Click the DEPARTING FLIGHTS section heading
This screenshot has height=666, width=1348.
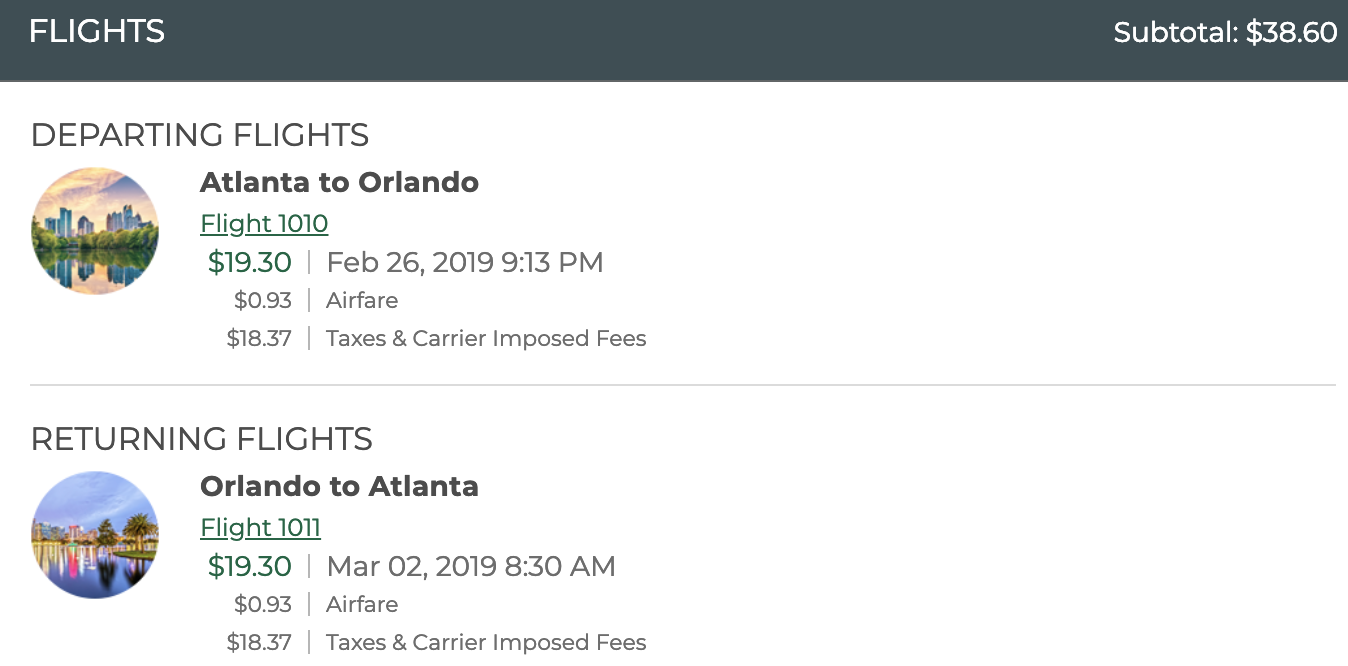(x=200, y=135)
